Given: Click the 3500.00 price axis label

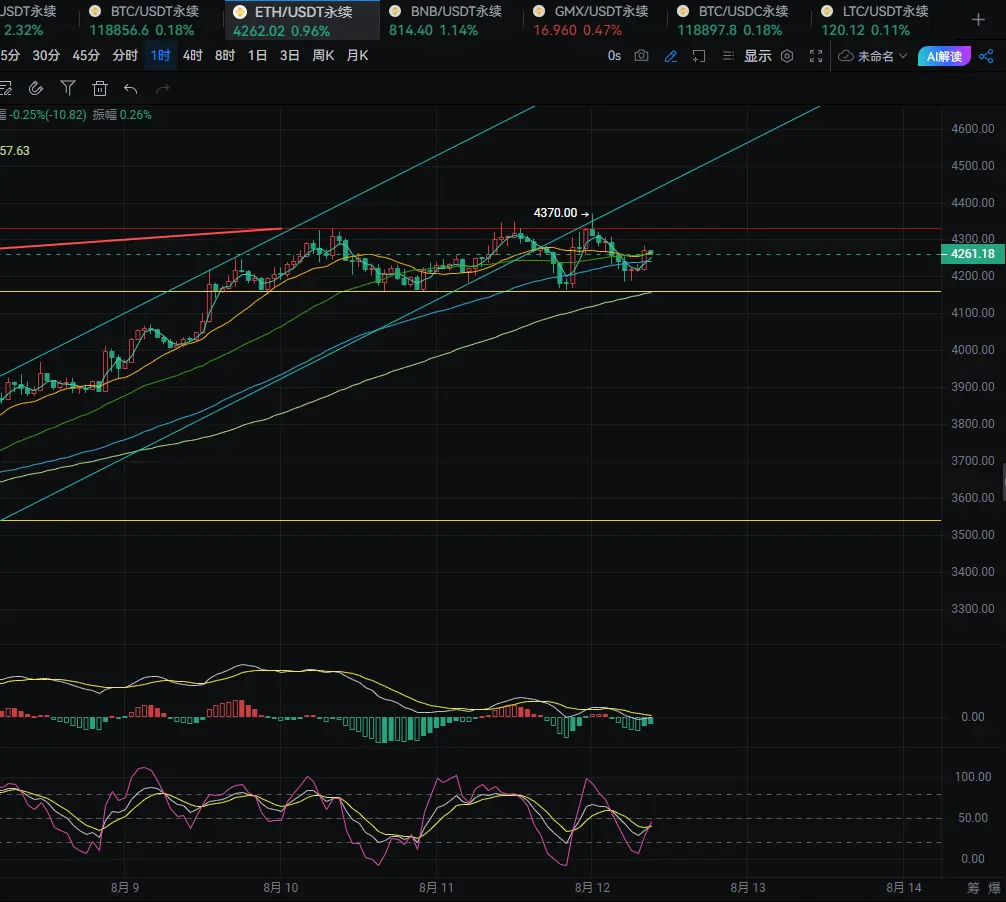Looking at the screenshot, I should point(973,535).
